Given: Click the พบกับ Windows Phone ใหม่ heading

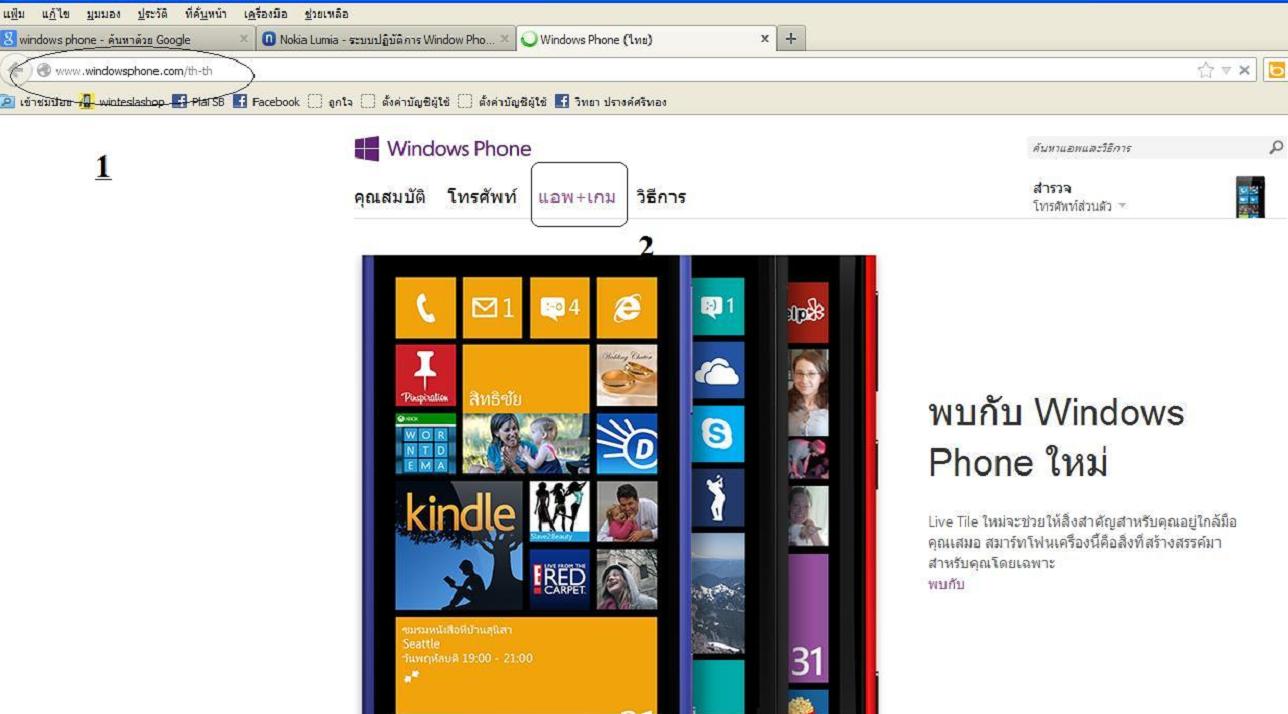Looking at the screenshot, I should click(1056, 437).
